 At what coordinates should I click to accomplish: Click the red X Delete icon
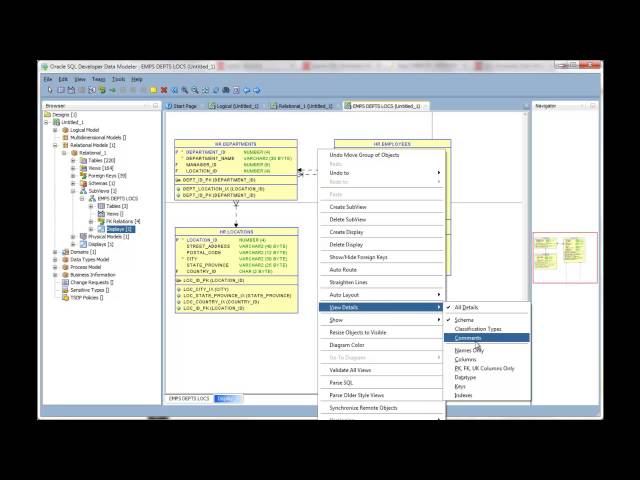[x=164, y=90]
